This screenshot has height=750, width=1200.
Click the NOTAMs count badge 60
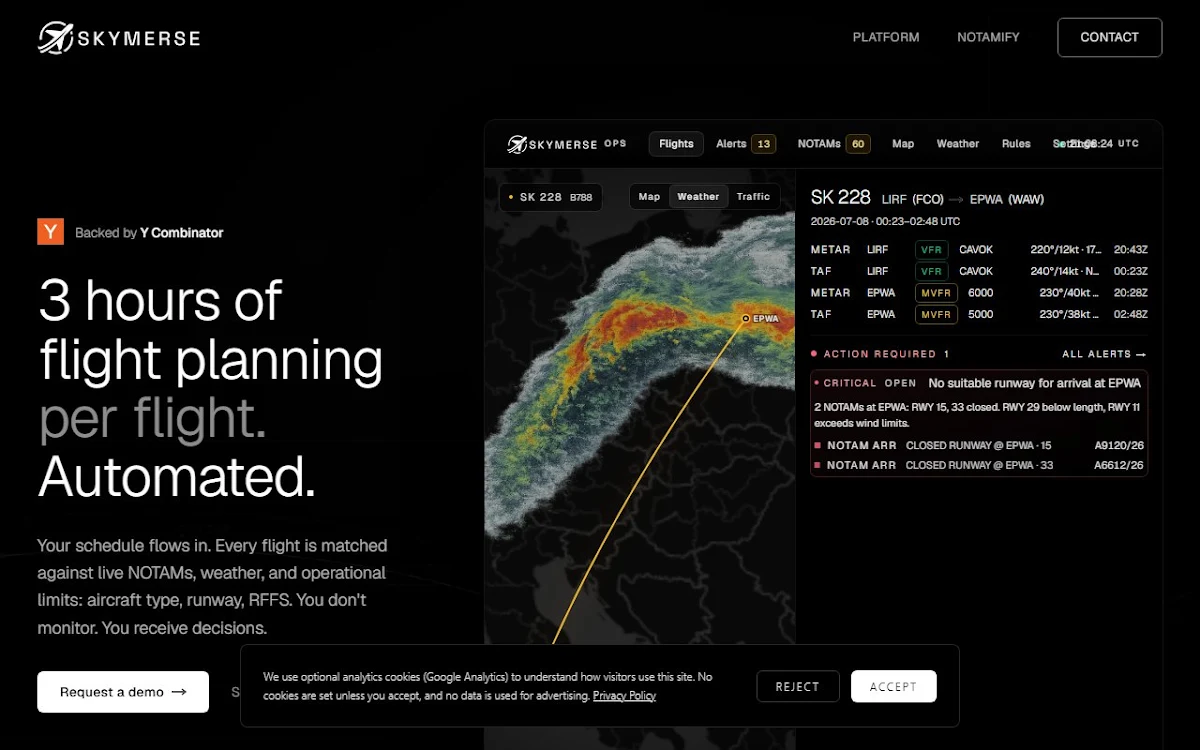coord(858,144)
